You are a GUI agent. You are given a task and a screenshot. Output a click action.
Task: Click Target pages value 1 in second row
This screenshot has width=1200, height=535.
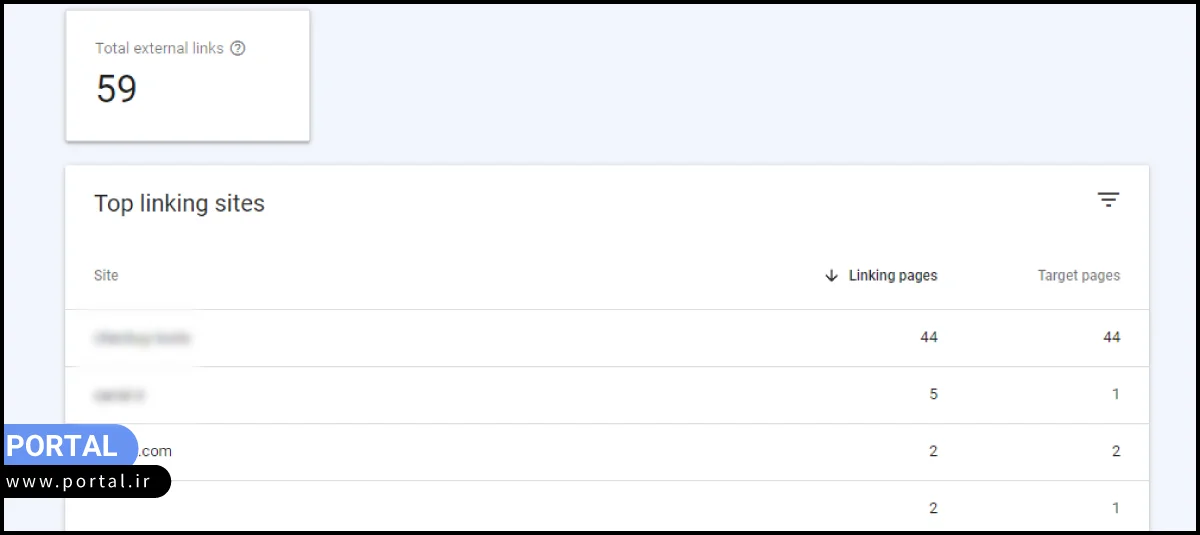pyautogui.click(x=1115, y=395)
